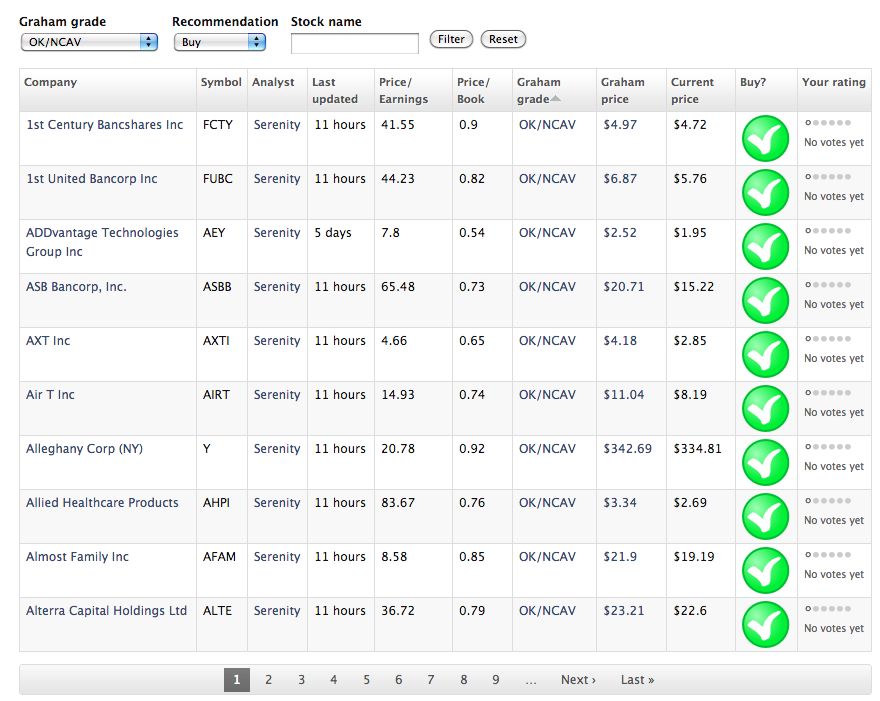This screenshot has width=880, height=701.
Task: Sort by Your rating column header
Action: click(x=833, y=82)
